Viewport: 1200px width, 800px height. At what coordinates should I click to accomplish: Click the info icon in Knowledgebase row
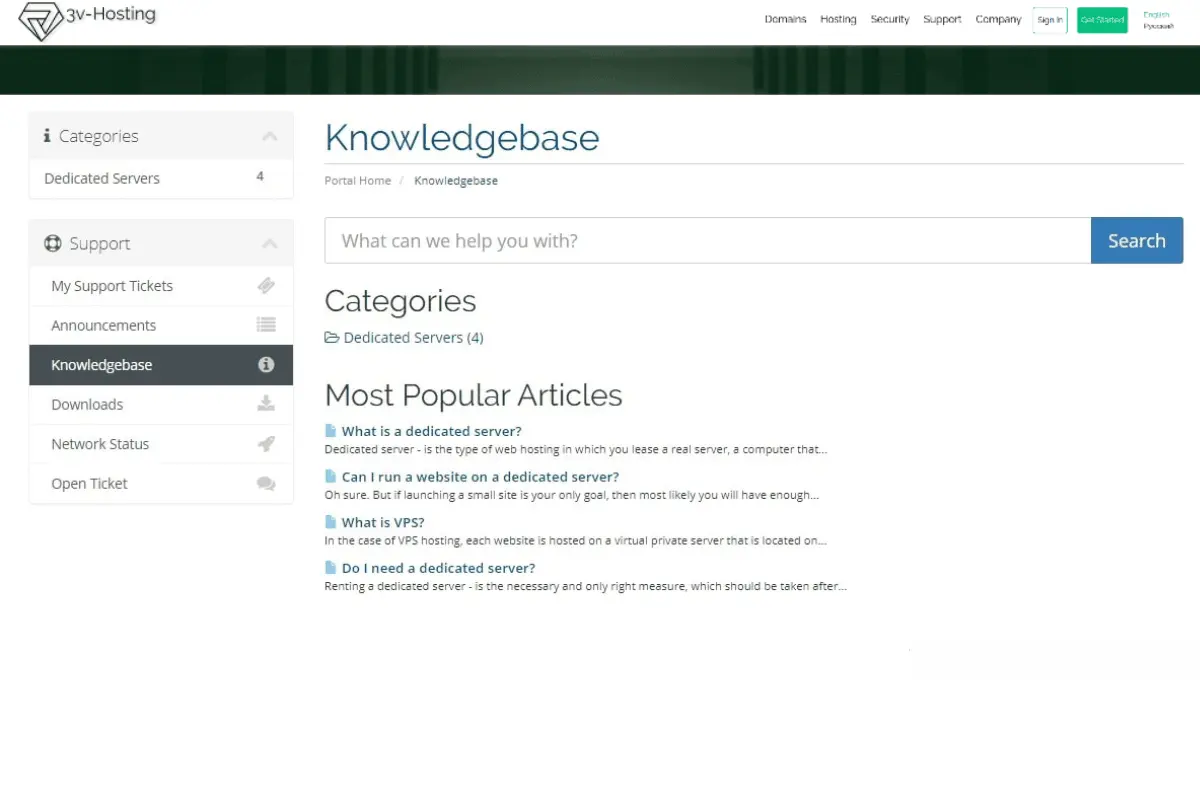(266, 365)
